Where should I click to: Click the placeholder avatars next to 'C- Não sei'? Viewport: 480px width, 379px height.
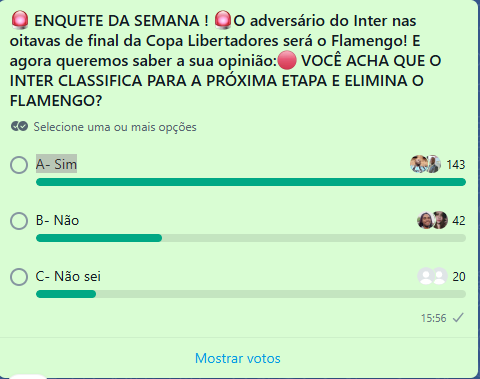pos(432,276)
